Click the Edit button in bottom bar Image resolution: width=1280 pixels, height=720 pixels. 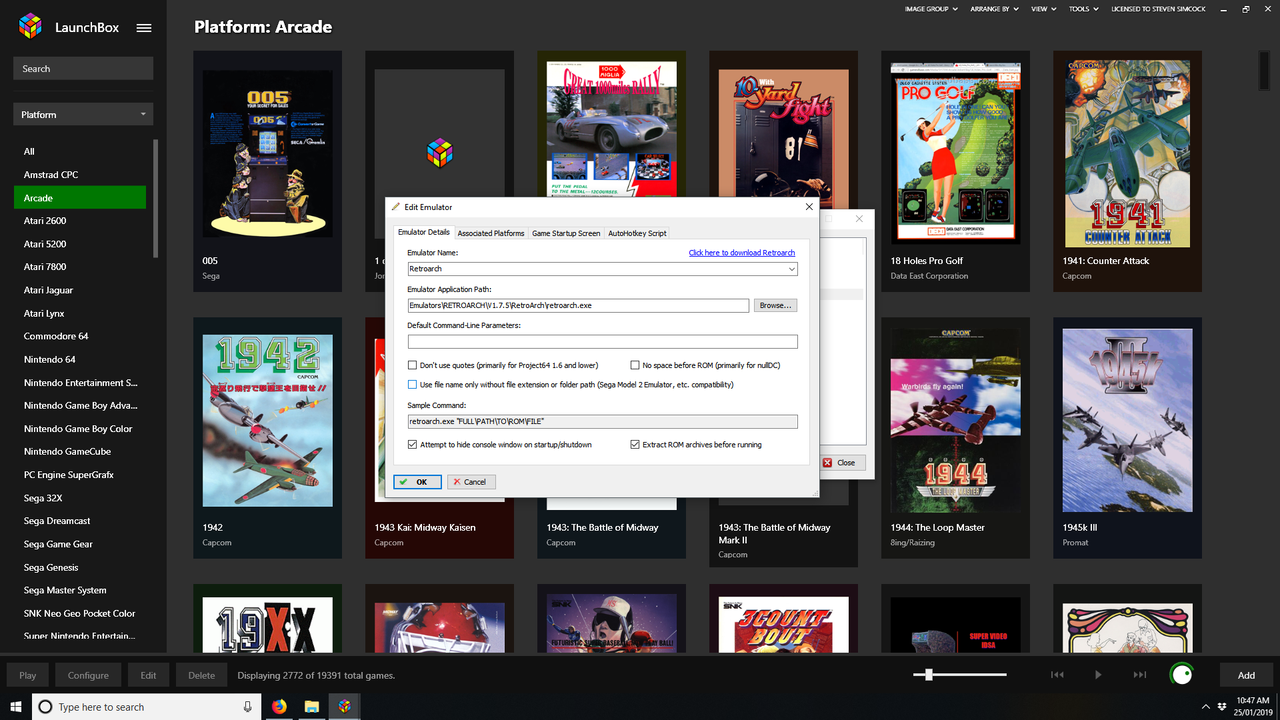pos(148,675)
